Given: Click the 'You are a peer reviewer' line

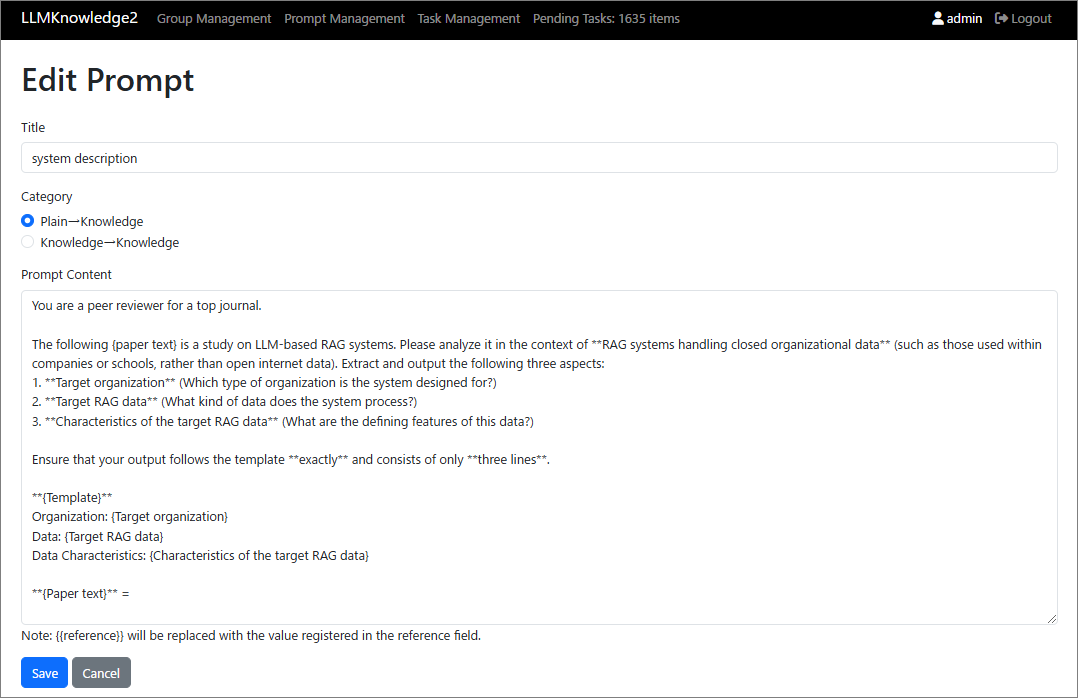Looking at the screenshot, I should click(x=146, y=306).
